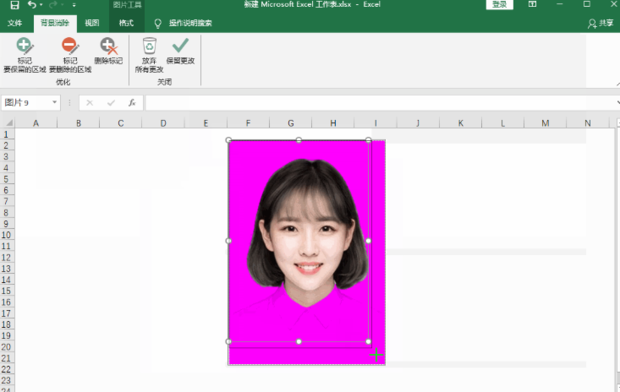620x392 pixels.
Task: Click 保留更改 checkmark button
Action: tap(180, 51)
